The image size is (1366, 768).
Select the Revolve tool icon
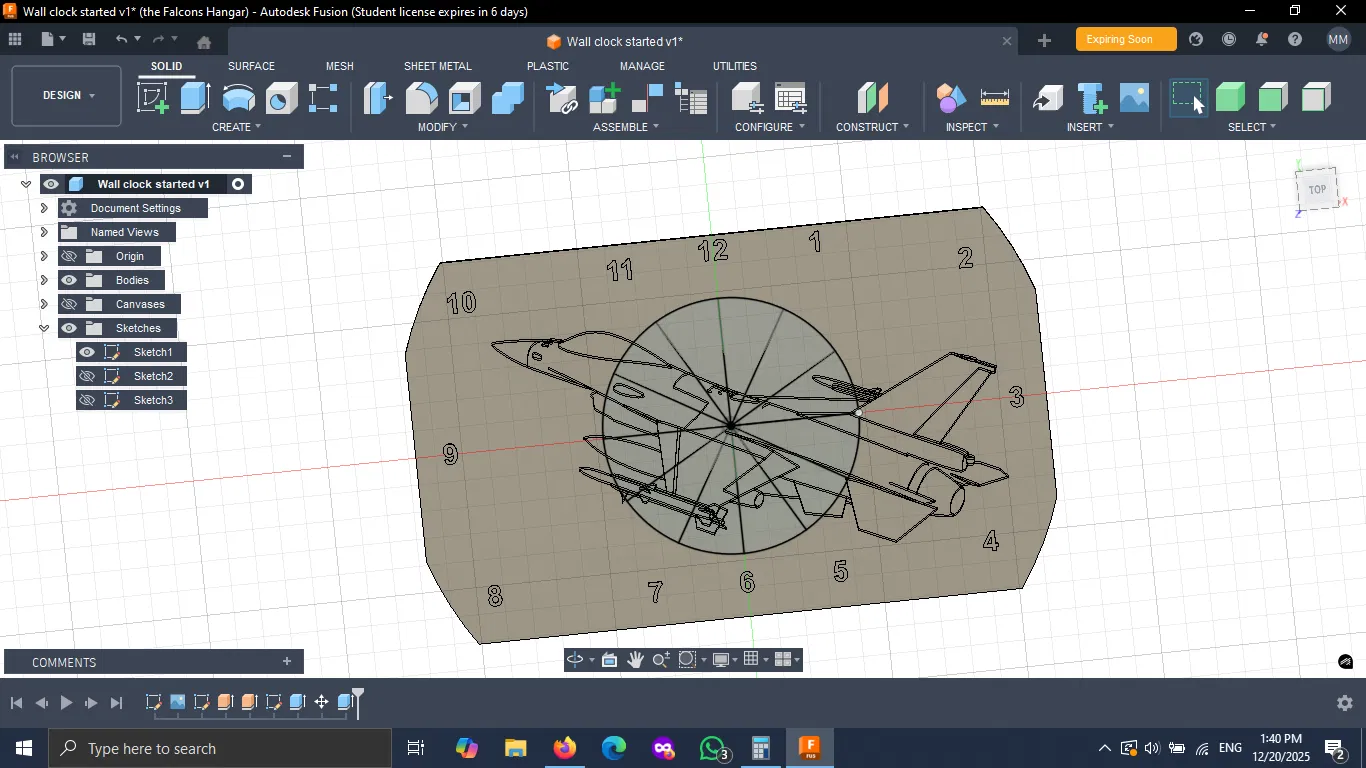click(238, 98)
